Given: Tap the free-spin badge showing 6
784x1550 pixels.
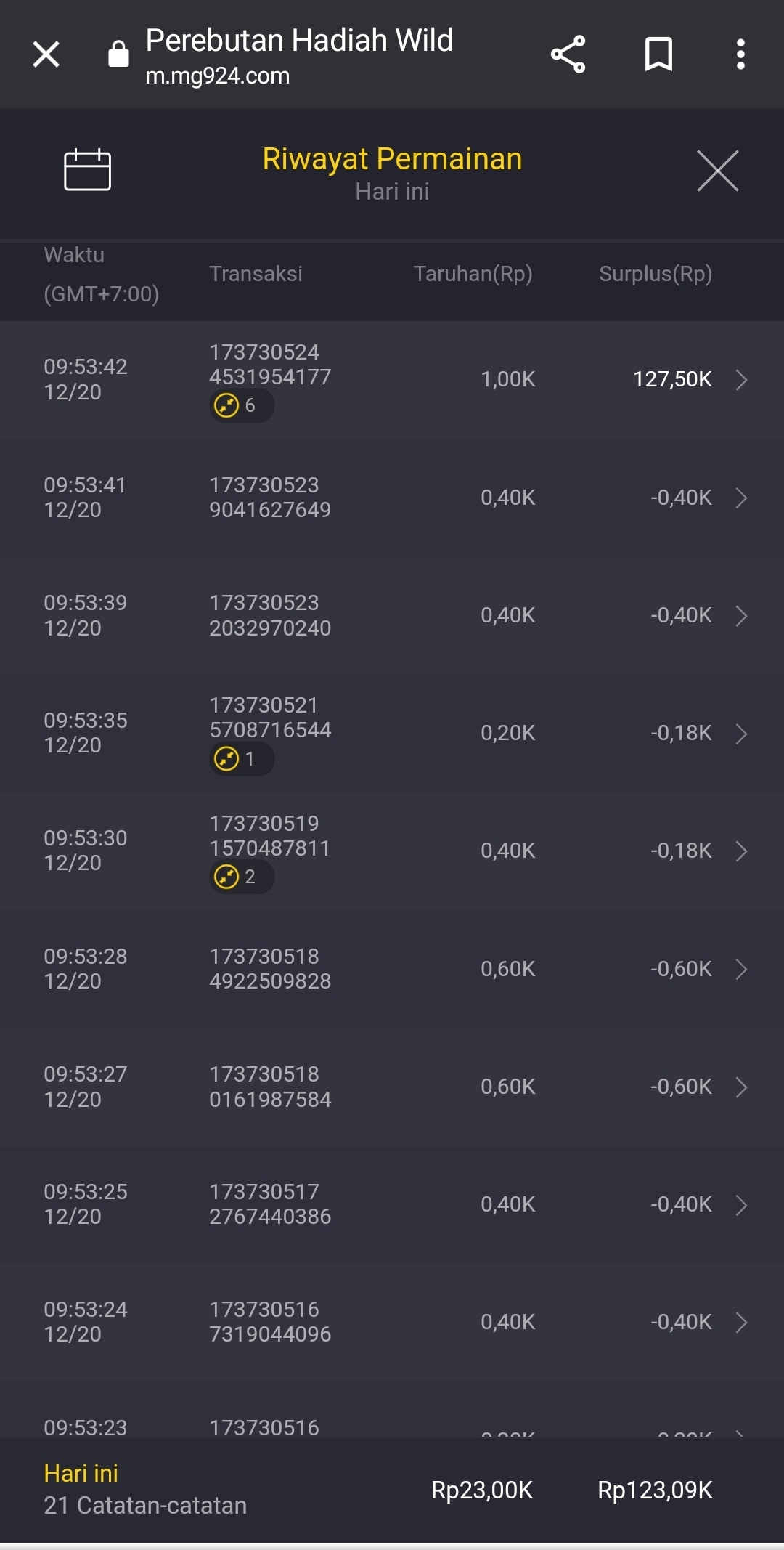Looking at the screenshot, I should (x=241, y=405).
